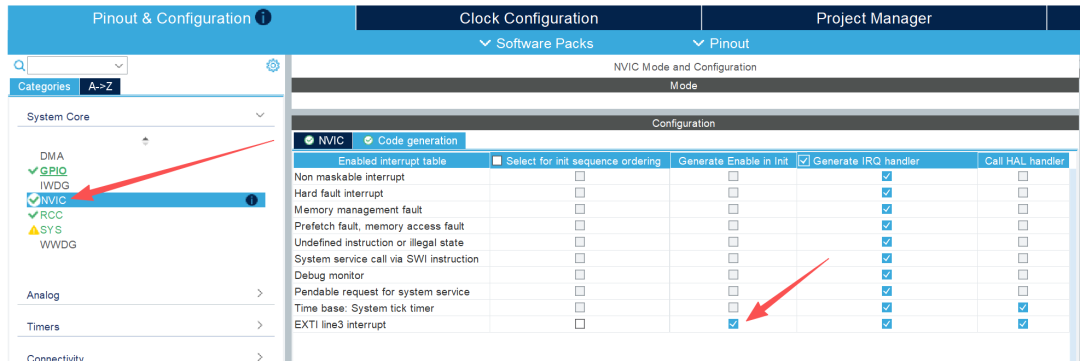1080x361 pixels.
Task: Open RCC in System Core list
Action: click(x=52, y=215)
